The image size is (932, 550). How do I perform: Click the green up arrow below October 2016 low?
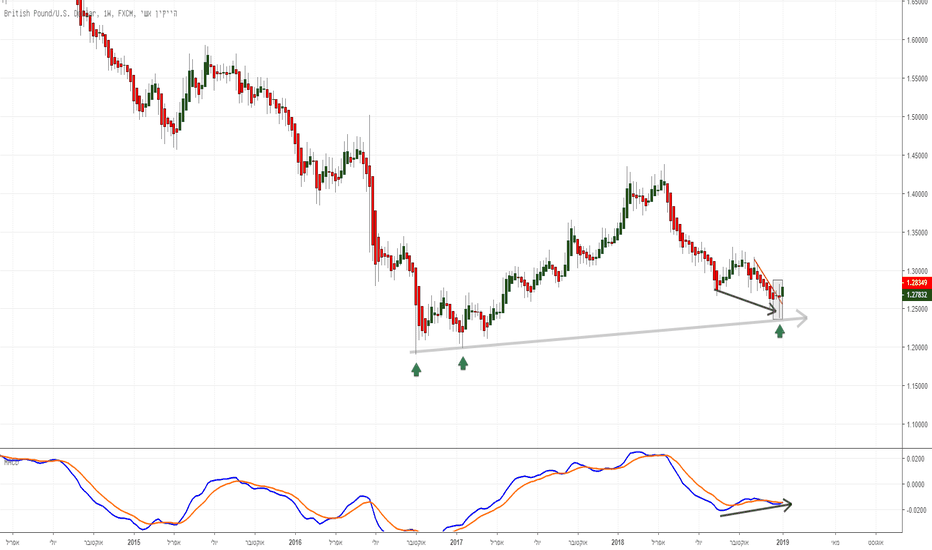[416, 370]
